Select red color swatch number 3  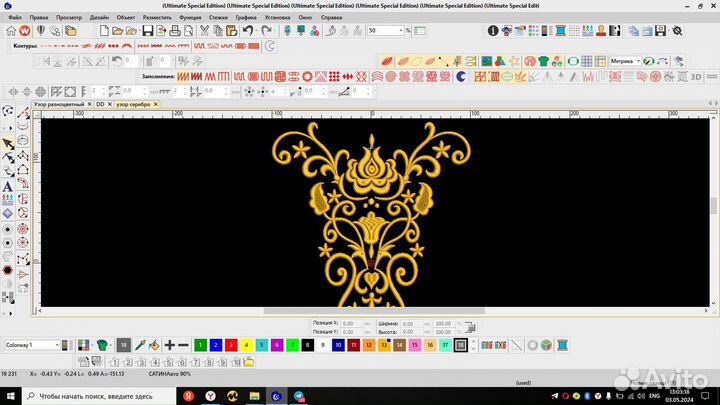(x=232, y=345)
